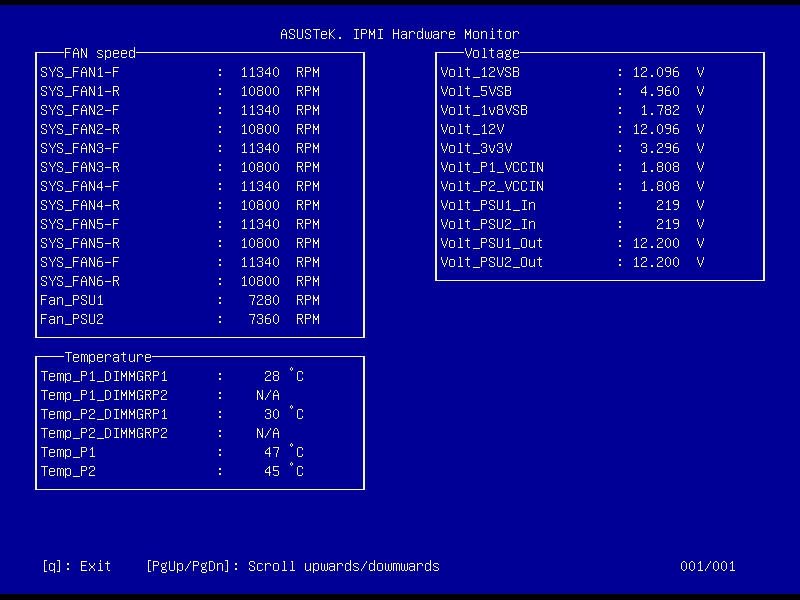Click the Volt_12VSB label

[480, 72]
